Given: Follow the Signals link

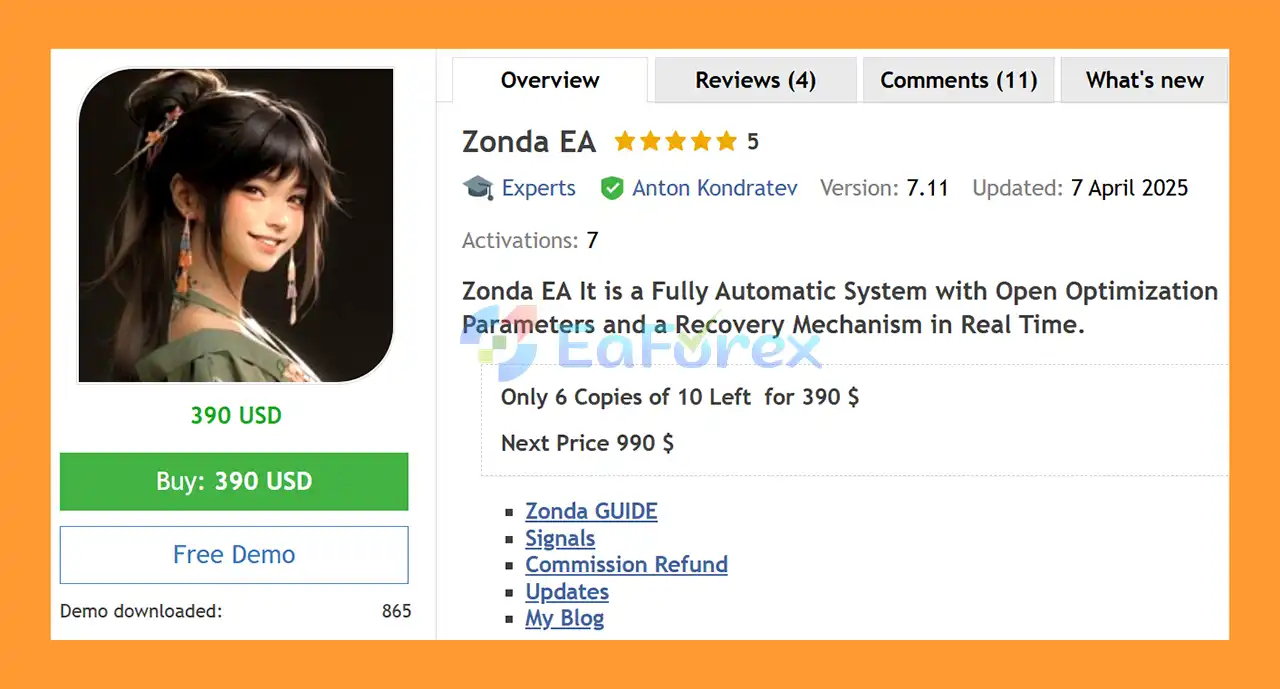Looking at the screenshot, I should [560, 538].
